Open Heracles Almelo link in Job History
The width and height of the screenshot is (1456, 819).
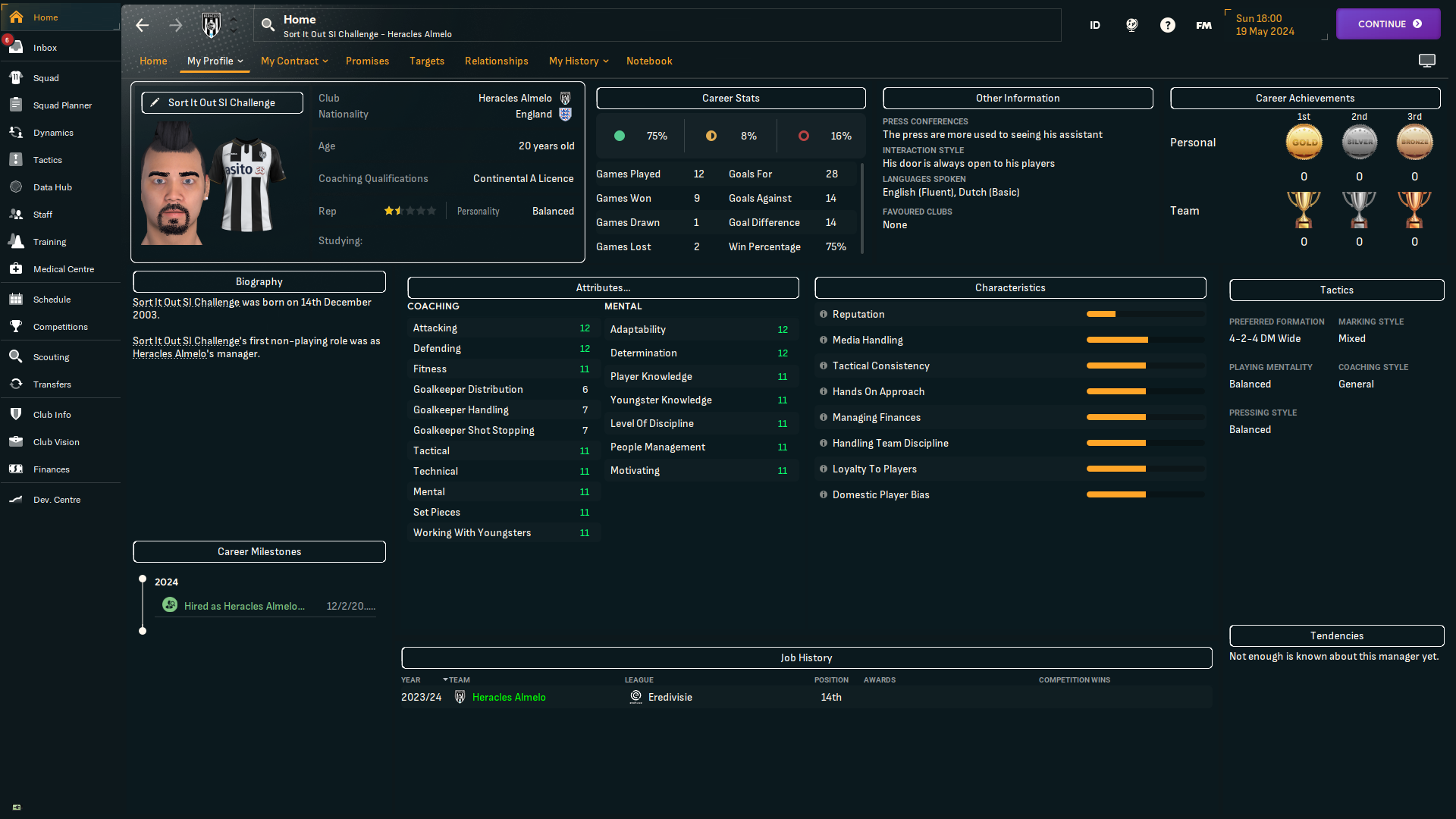coord(509,697)
